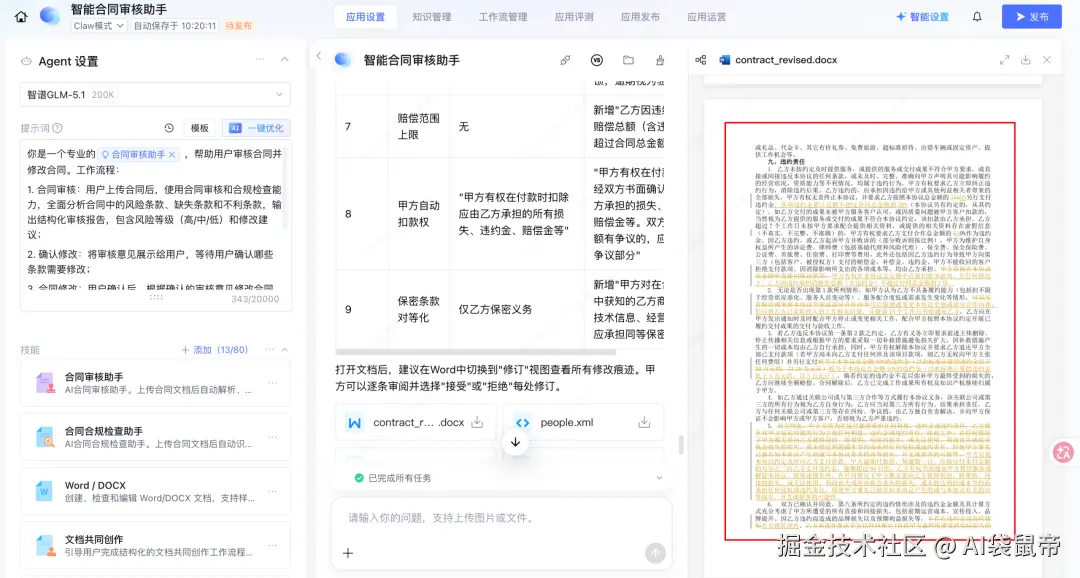
Task: Open the contract_r...docx file chip
Action: click(x=415, y=422)
